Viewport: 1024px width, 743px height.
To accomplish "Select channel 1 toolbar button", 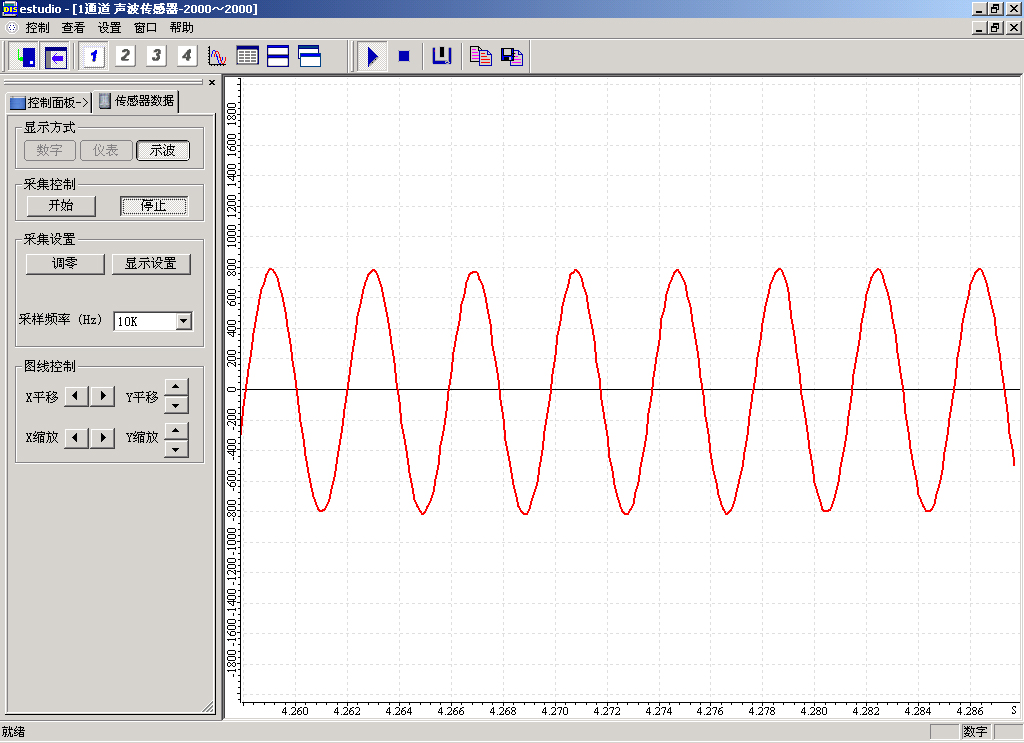I will click(94, 56).
